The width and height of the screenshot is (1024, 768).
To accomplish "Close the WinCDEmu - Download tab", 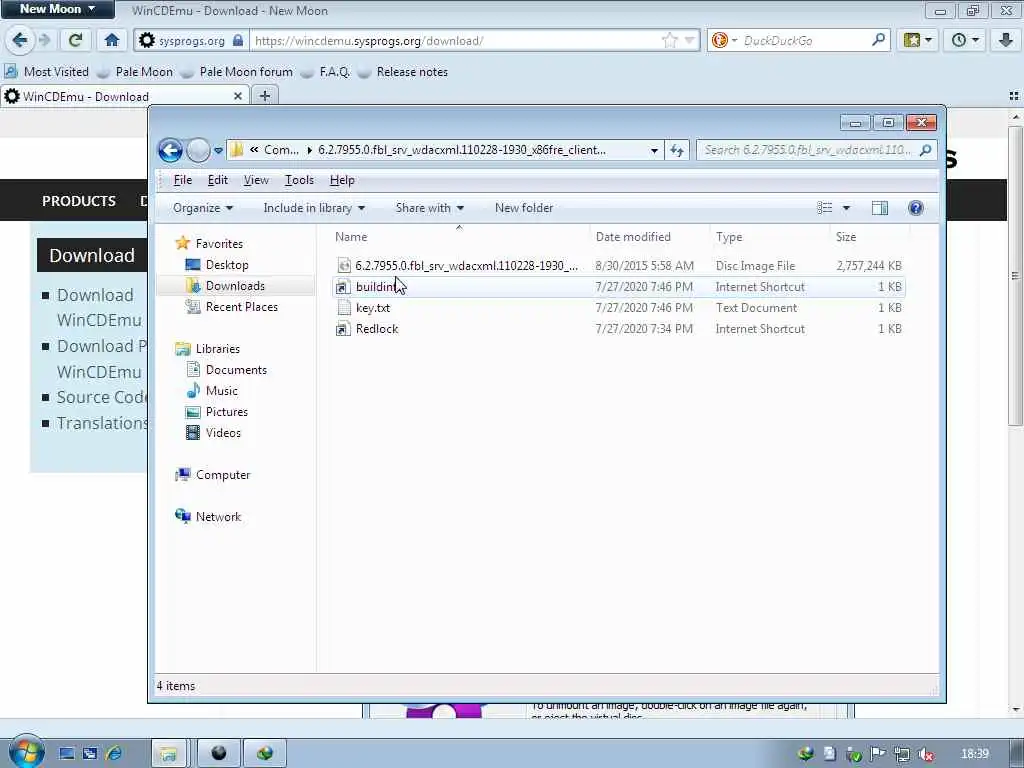I will (x=238, y=96).
